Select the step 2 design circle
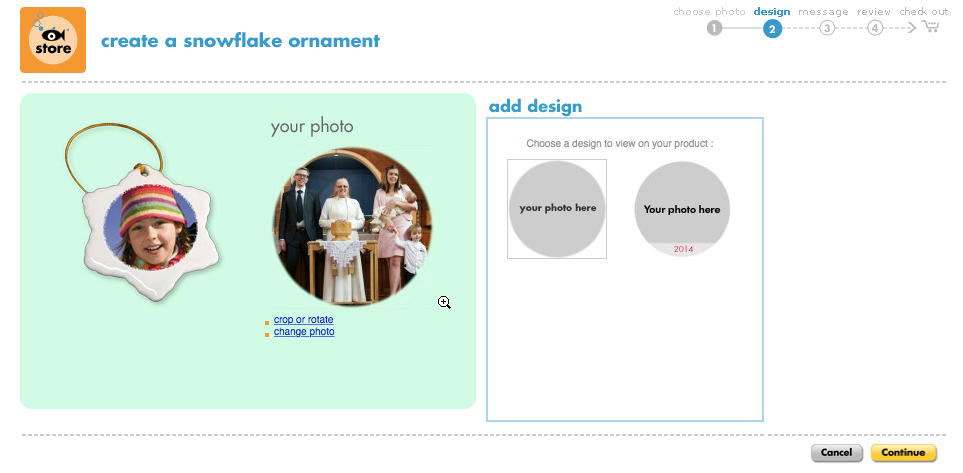The image size is (963, 473). pyautogui.click(x=773, y=28)
